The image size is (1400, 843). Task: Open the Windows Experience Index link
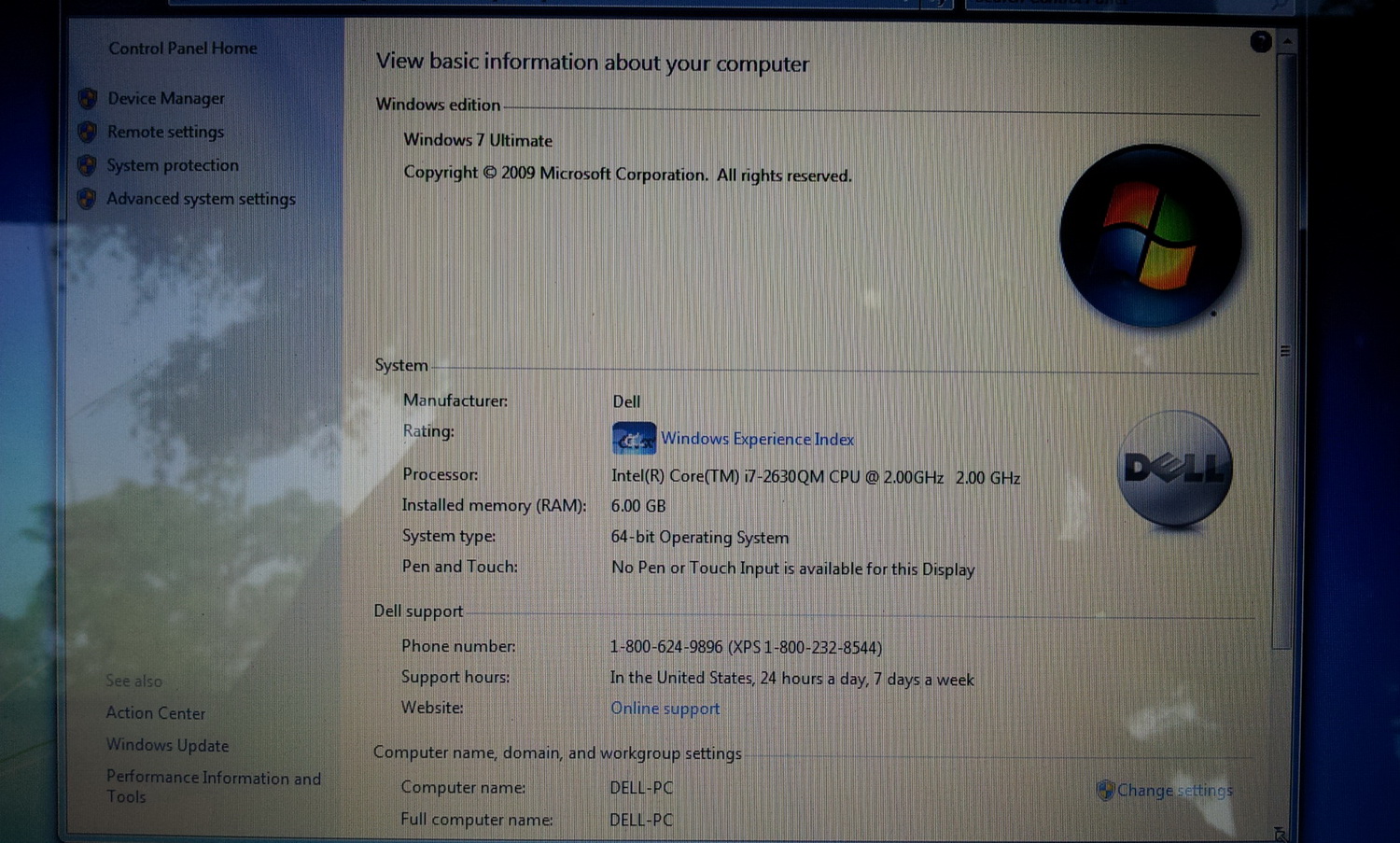click(757, 439)
